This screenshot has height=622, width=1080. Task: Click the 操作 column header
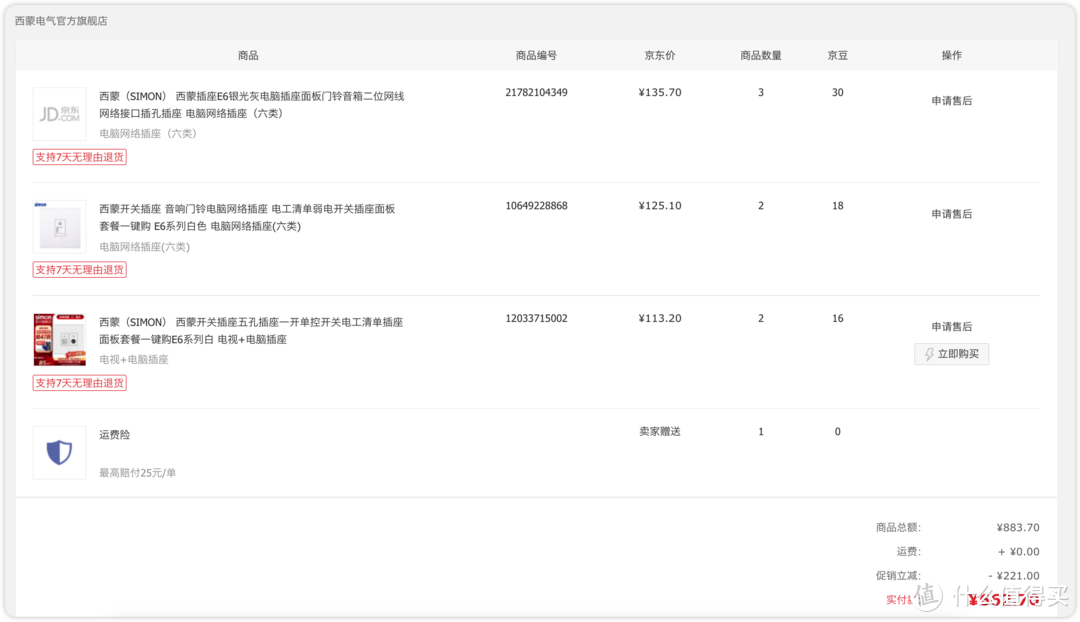952,55
